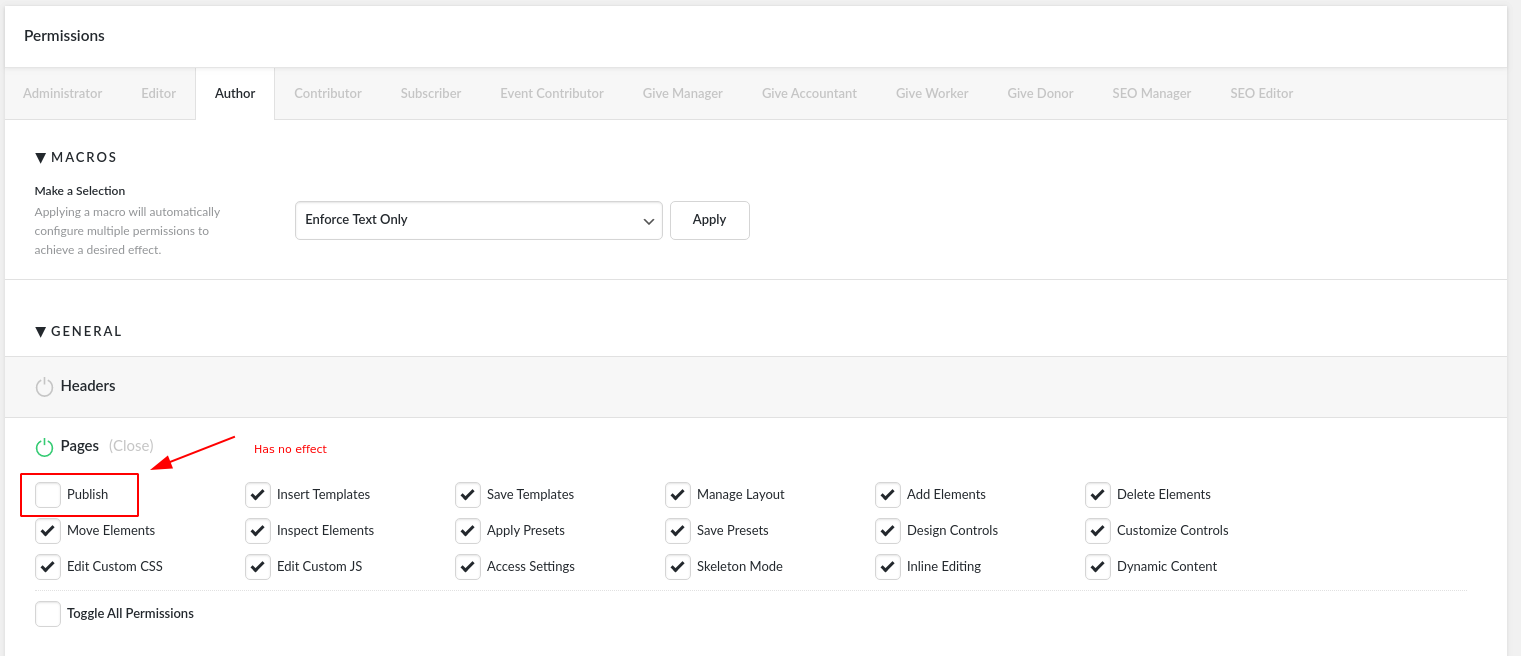The image size is (1521, 656).
Task: Click the Close link beside Pages
Action: click(x=131, y=446)
